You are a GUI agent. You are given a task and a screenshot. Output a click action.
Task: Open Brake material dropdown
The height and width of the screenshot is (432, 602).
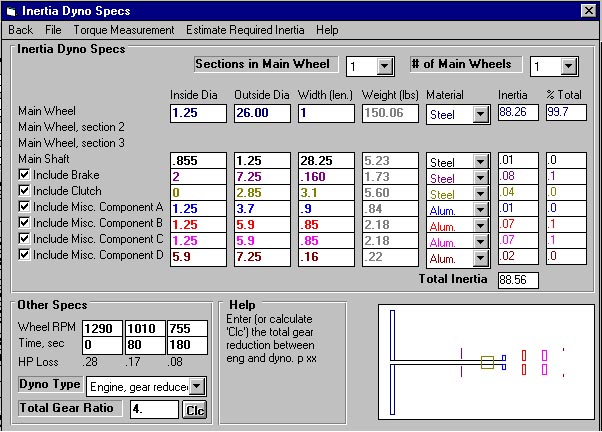point(481,178)
